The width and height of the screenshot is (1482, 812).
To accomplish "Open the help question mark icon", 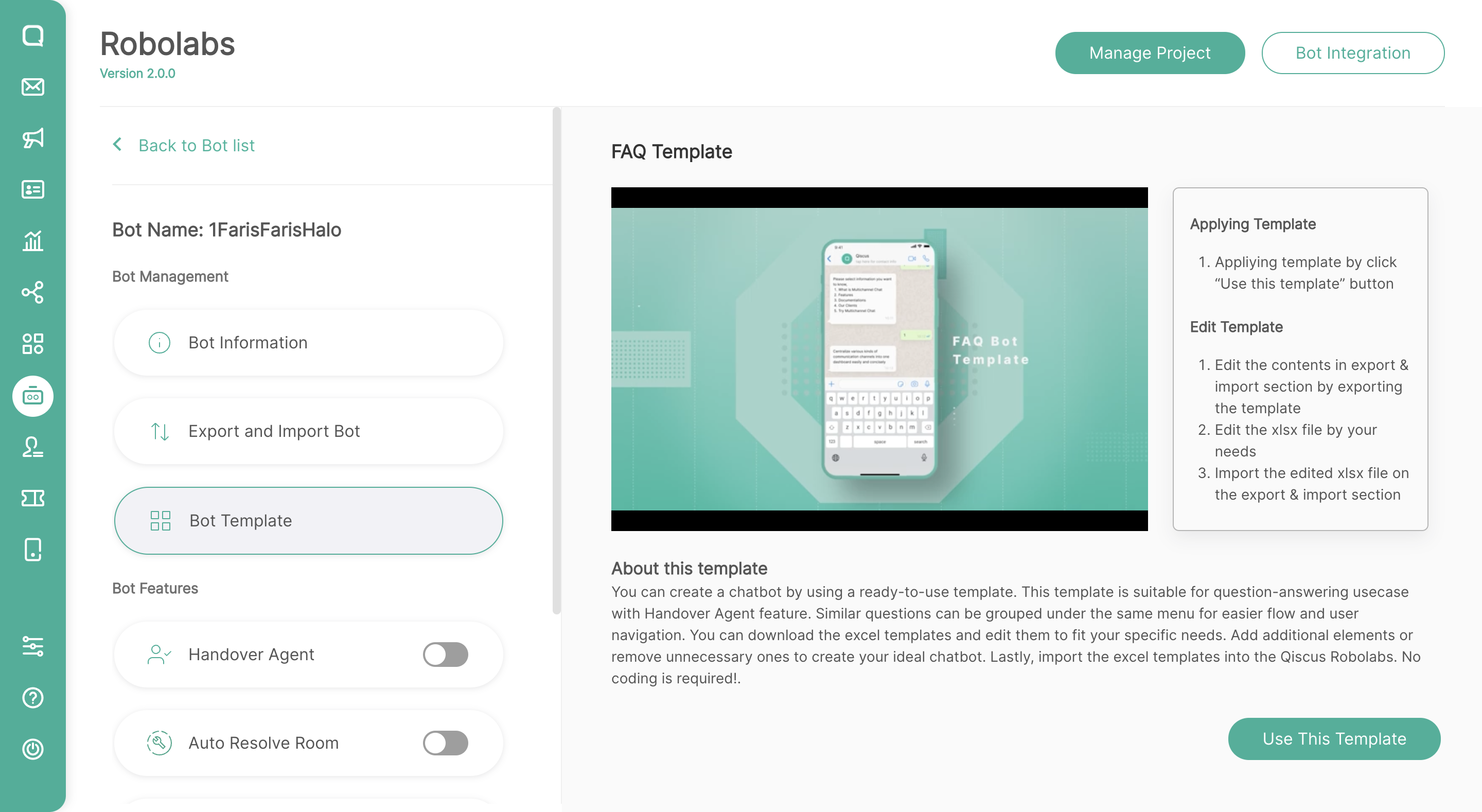I will 33,697.
